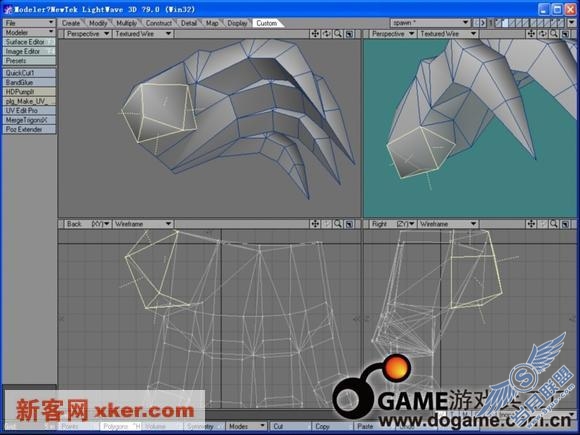The width and height of the screenshot is (580, 435).
Task: Switch to the Multiply tab
Action: [127, 23]
